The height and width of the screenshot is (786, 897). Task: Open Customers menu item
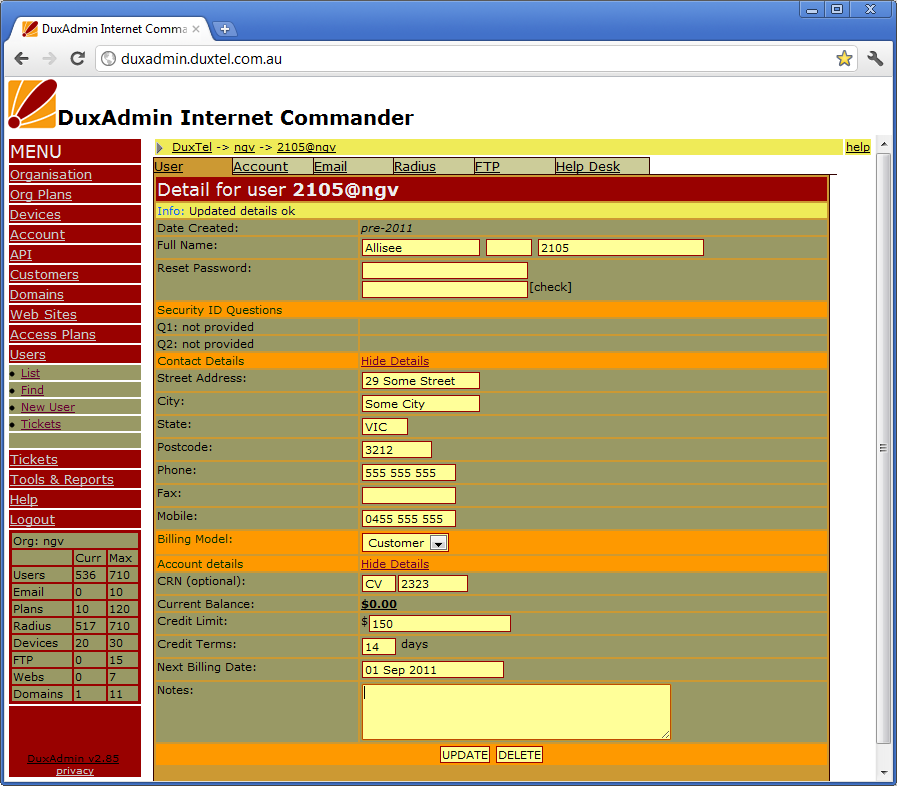tap(44, 275)
